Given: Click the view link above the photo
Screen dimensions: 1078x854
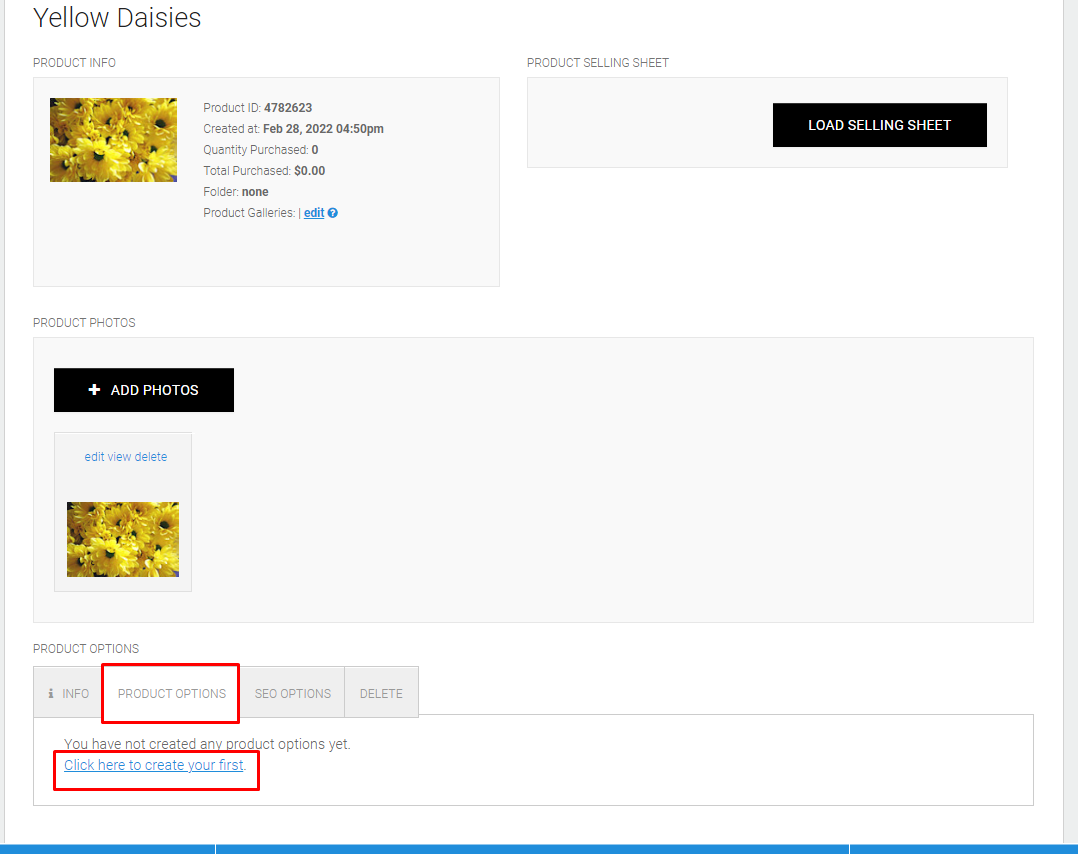Looking at the screenshot, I should [x=119, y=457].
